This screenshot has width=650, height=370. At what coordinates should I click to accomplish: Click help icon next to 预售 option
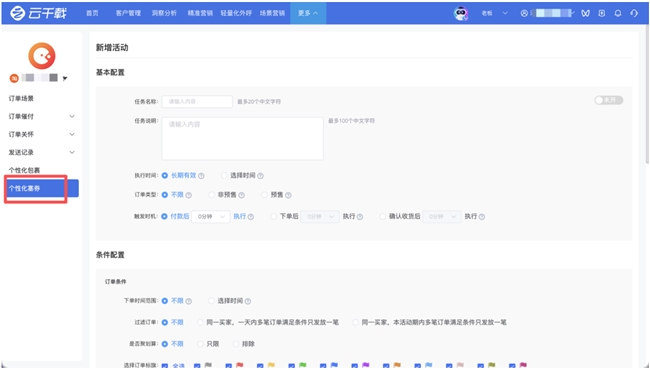tap(288, 195)
